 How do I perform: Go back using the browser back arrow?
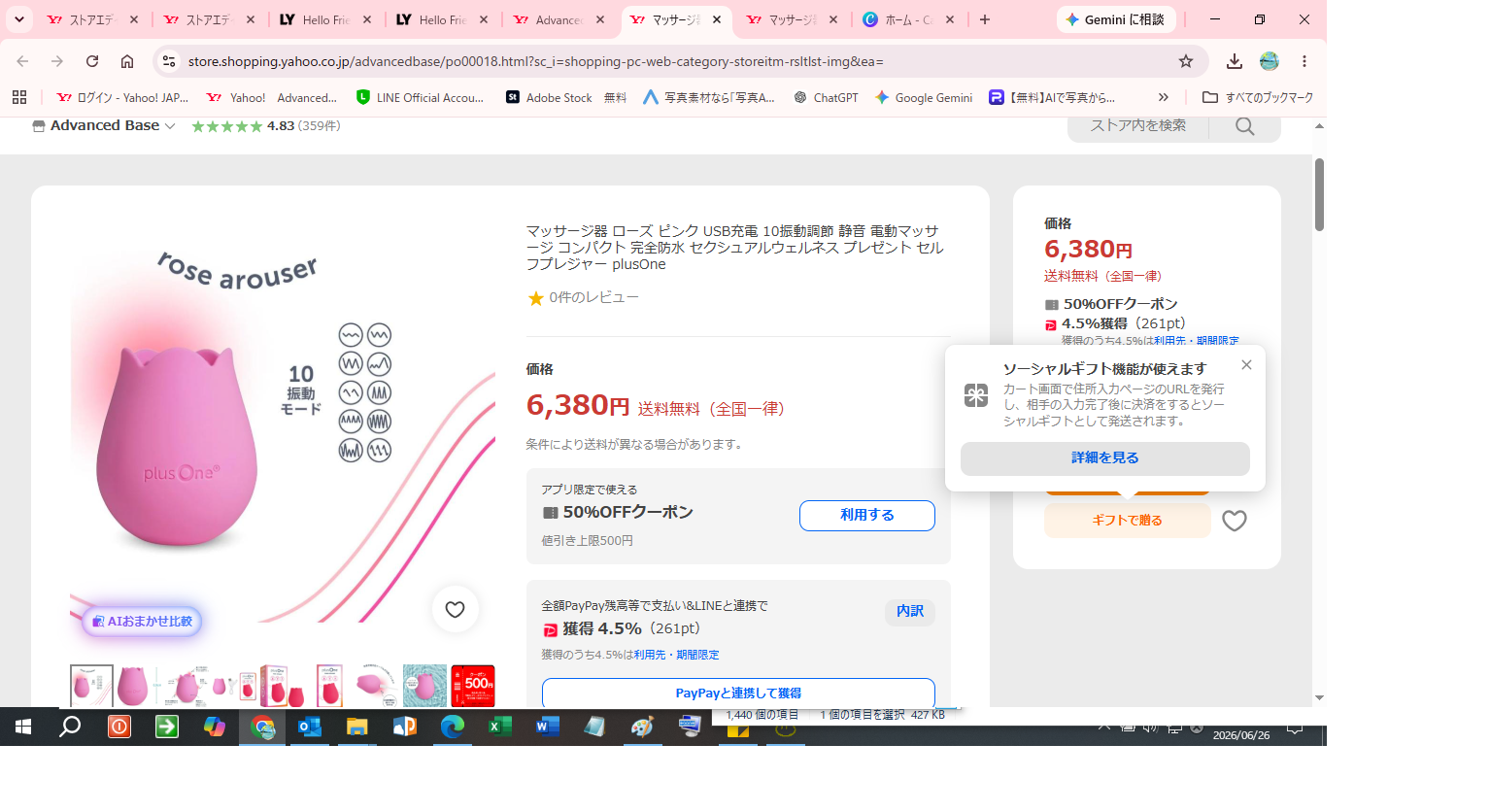[x=22, y=61]
